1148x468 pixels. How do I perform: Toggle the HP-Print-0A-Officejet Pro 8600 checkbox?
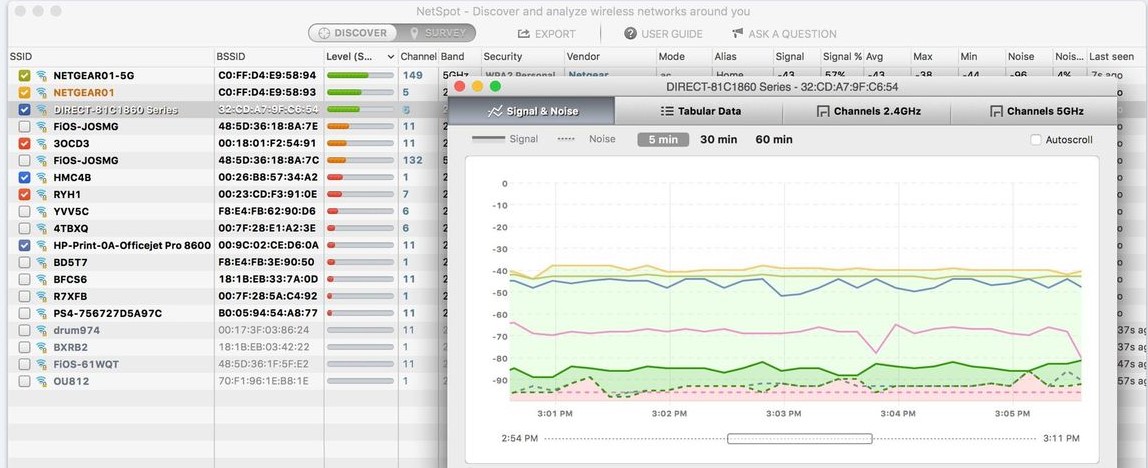coord(24,245)
